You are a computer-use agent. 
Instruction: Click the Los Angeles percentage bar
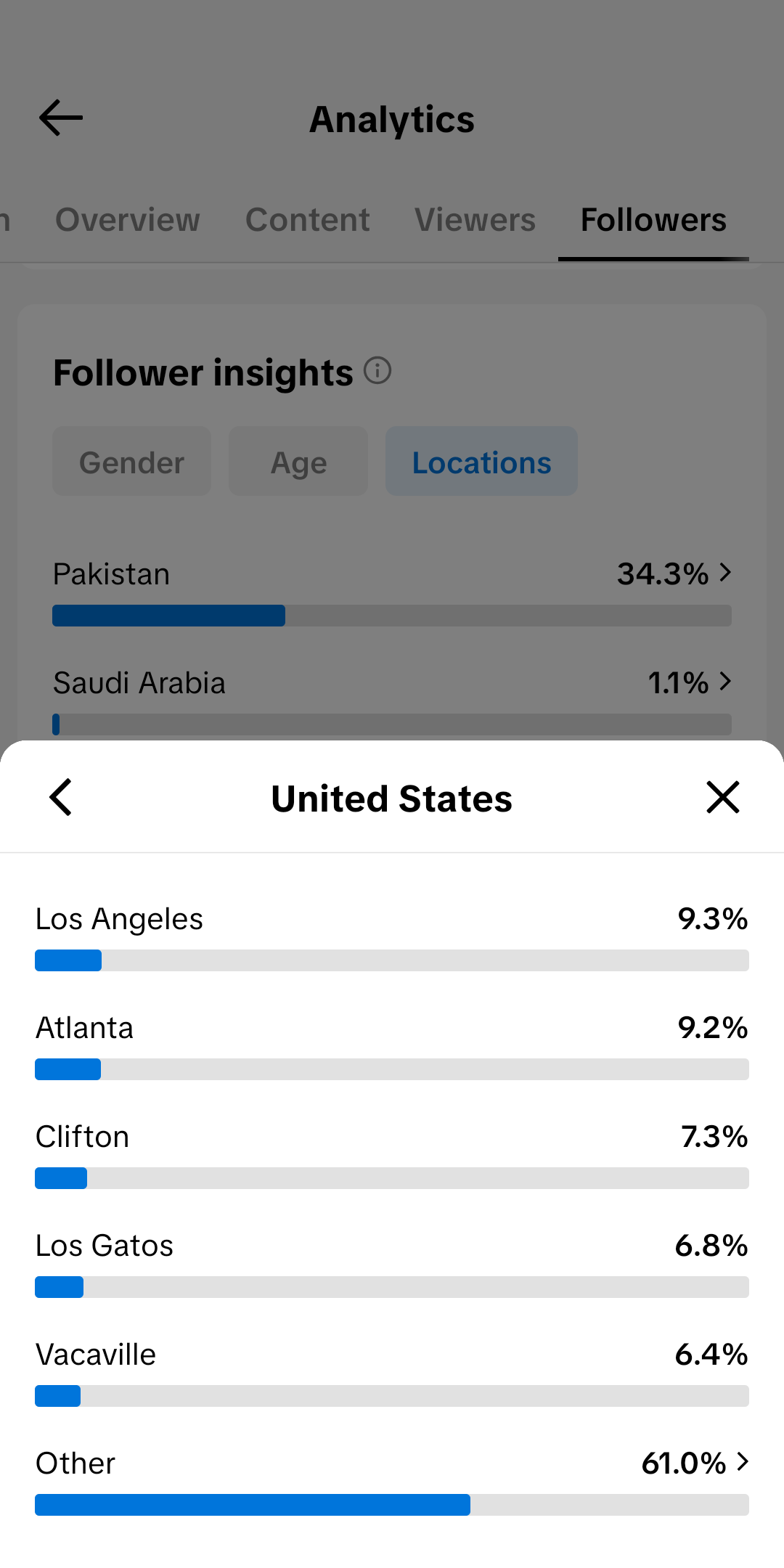[x=392, y=960]
